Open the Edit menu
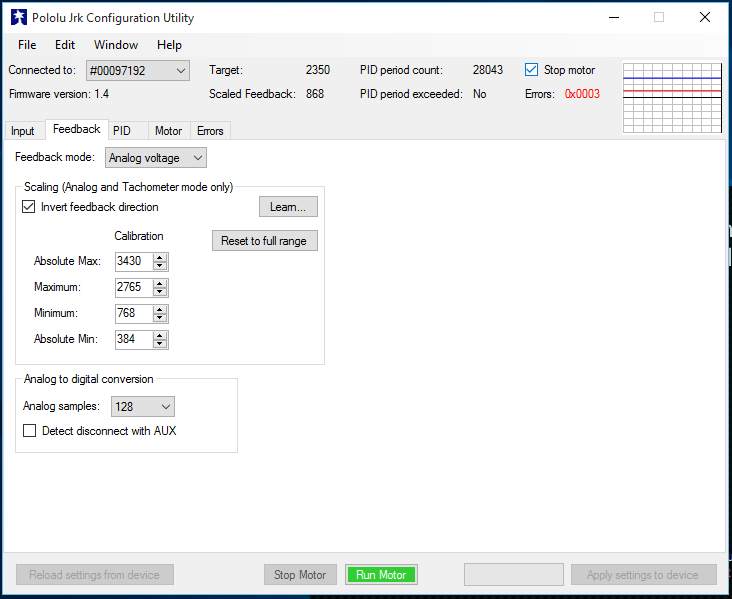Viewport: 732px width, 599px height. point(64,45)
